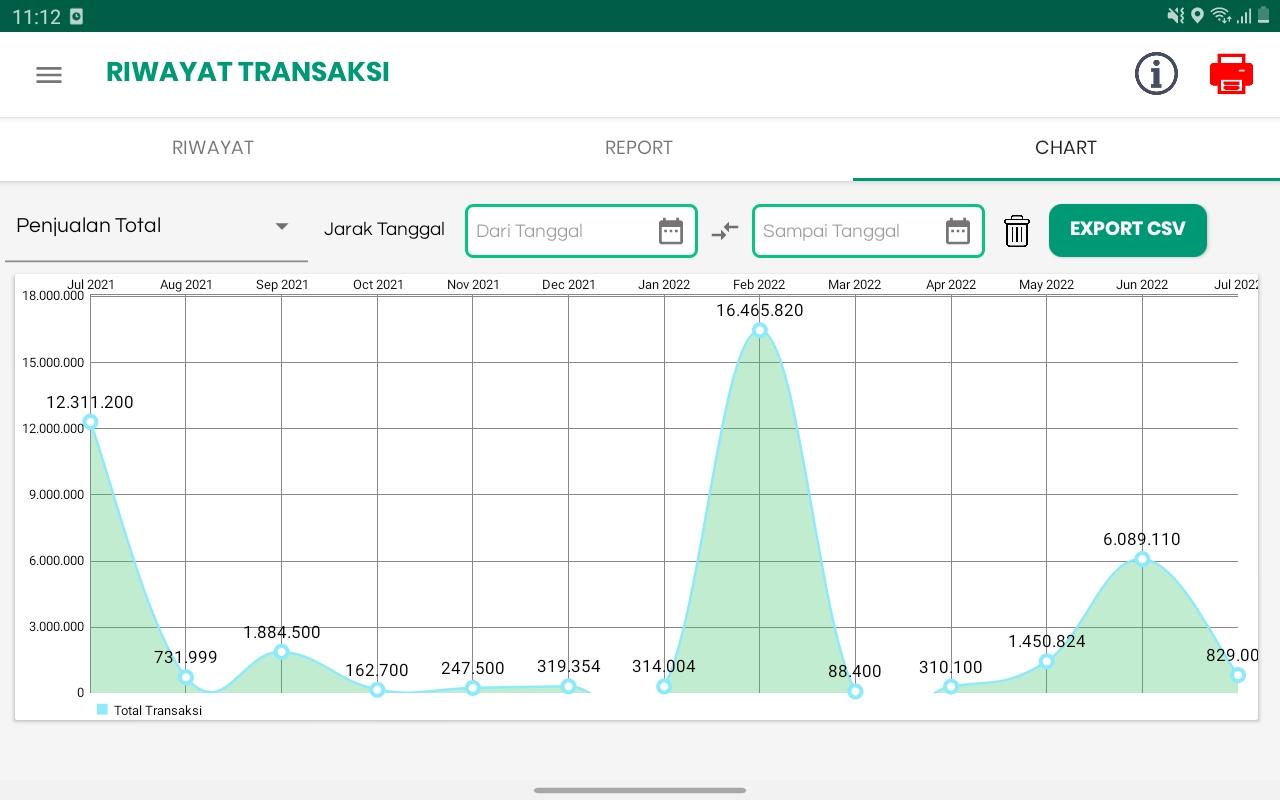Viewport: 1280px width, 800px height.
Task: Select the Jun 2022 data point
Action: pos(1142,559)
